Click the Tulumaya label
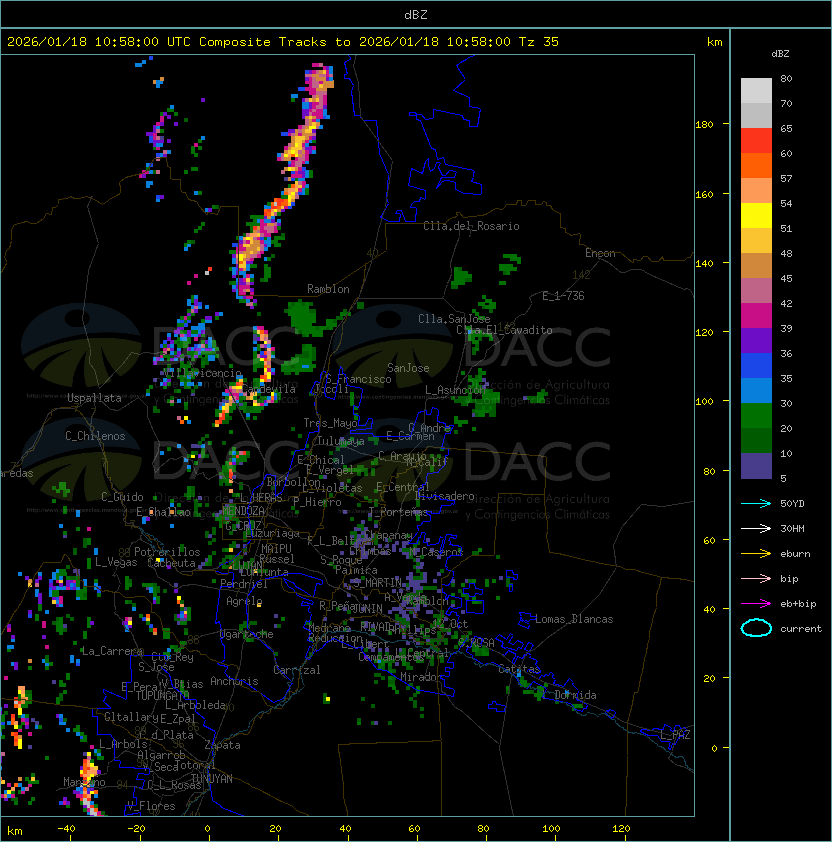The height and width of the screenshot is (842, 832). [341, 441]
